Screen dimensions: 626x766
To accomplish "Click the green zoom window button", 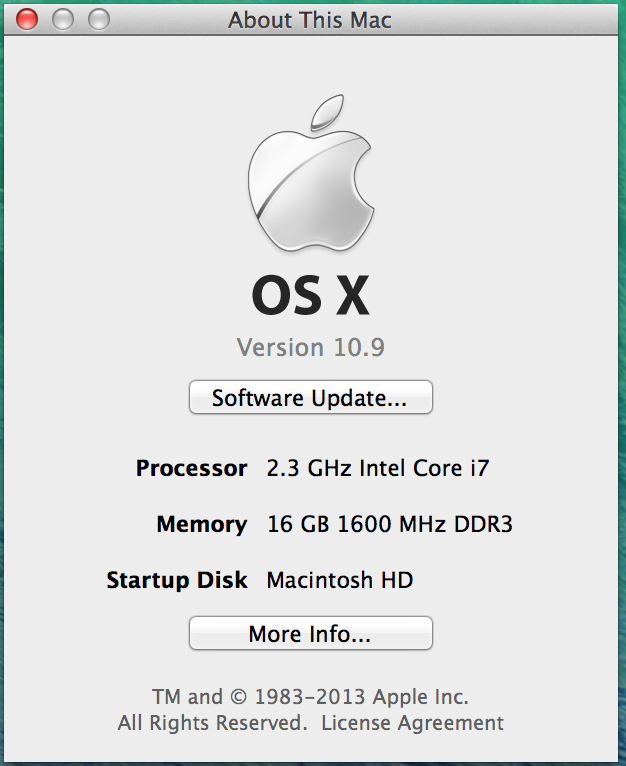I will [99, 19].
